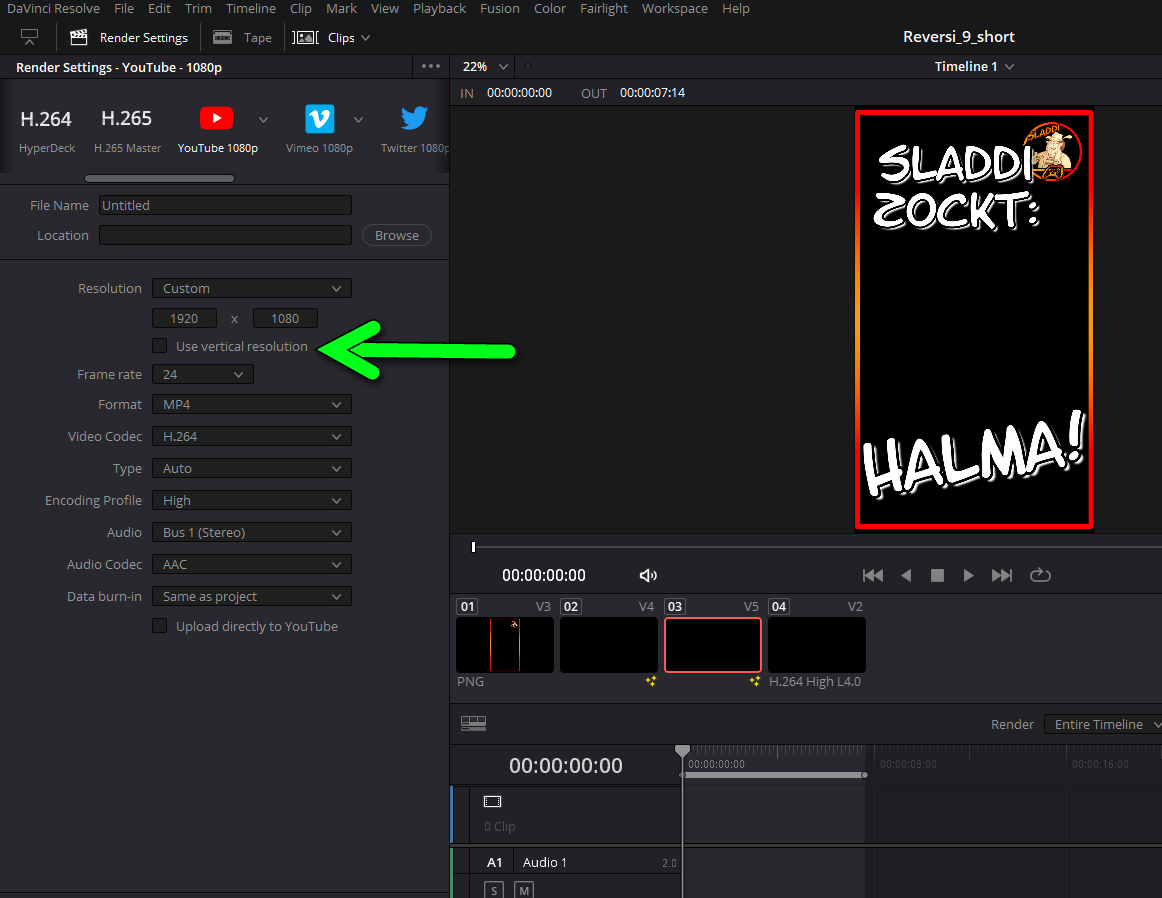Click the File Name input field
This screenshot has height=898, width=1162.
coord(225,206)
